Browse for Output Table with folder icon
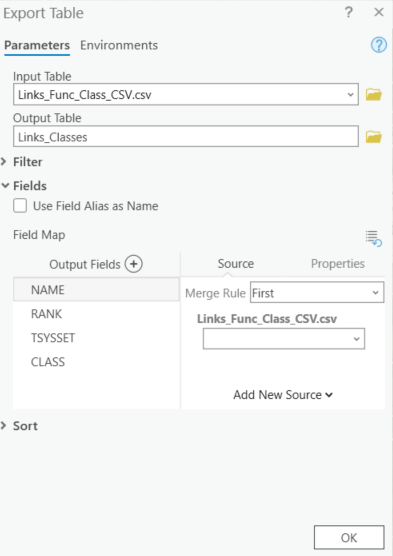This screenshot has width=393, height=556. click(x=374, y=137)
